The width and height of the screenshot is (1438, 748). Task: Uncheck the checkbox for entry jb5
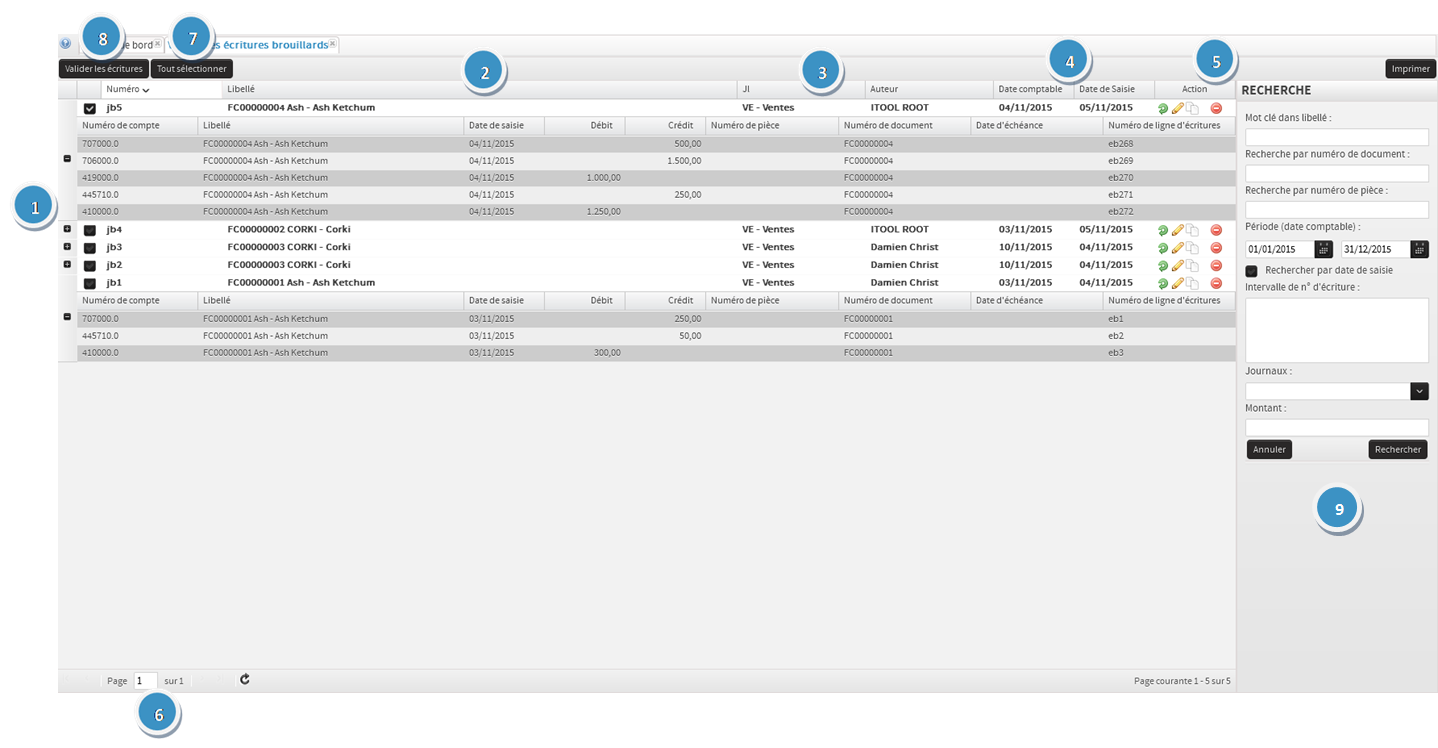tap(90, 108)
